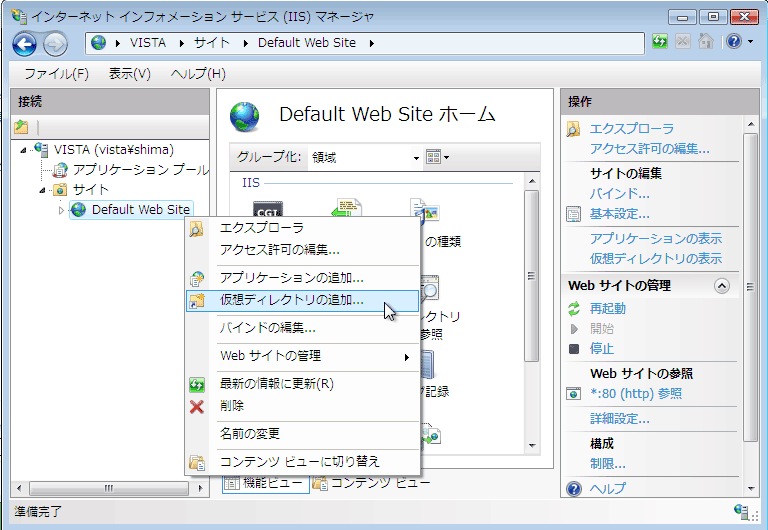Click the 再起動 restart icon
768x530 pixels.
[x=574, y=309]
